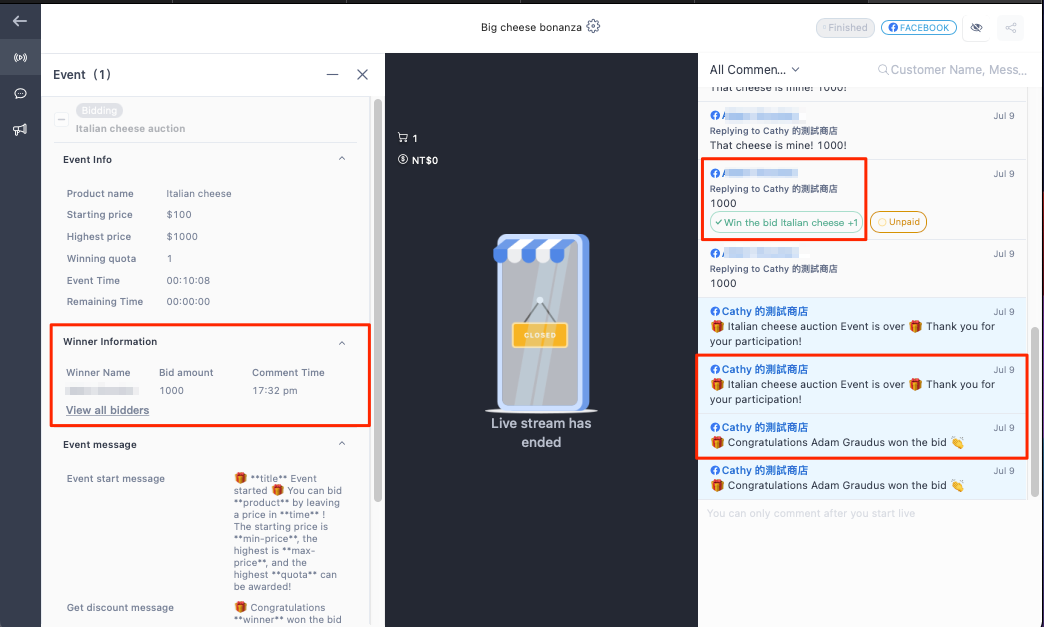
Task: Open the megaphone announcements sidebar icon
Action: [20, 129]
